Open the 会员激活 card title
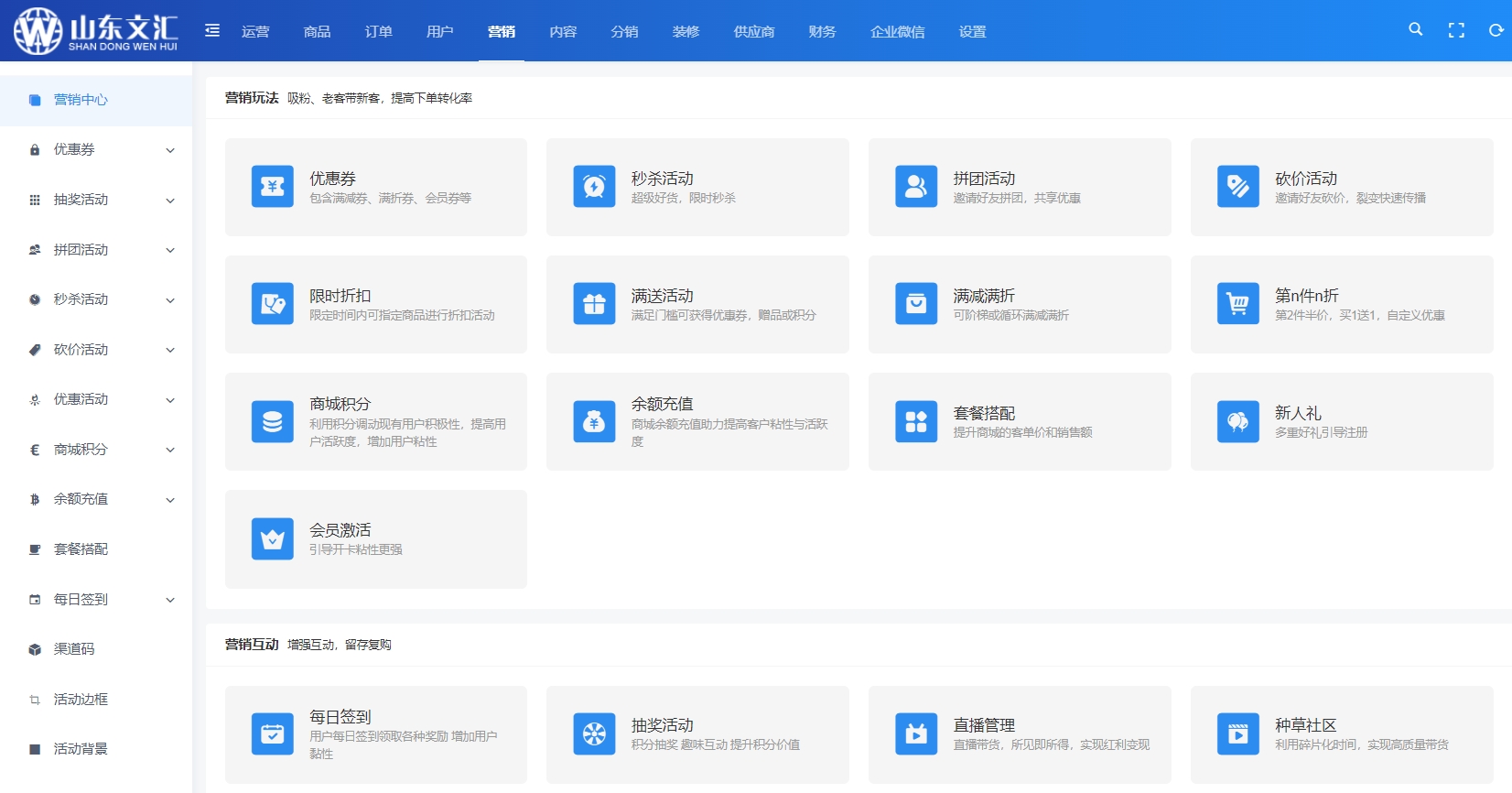The width and height of the screenshot is (1512, 793). (x=340, y=530)
